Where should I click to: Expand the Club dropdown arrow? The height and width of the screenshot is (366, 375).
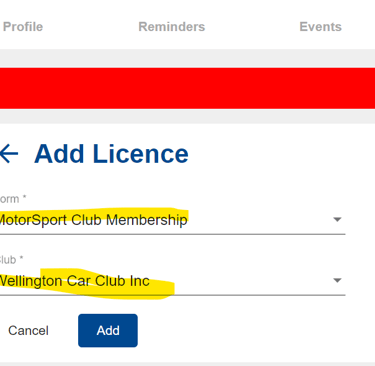click(x=337, y=280)
